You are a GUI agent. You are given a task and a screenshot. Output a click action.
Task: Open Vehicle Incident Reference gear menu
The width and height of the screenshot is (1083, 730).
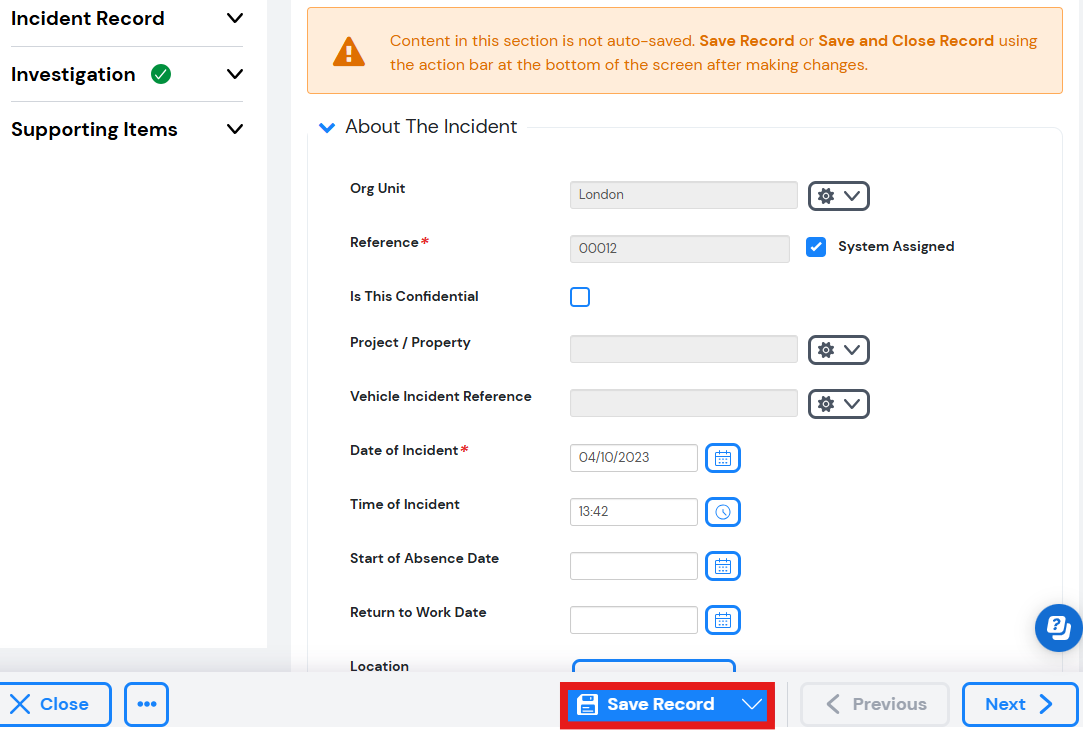(x=838, y=404)
